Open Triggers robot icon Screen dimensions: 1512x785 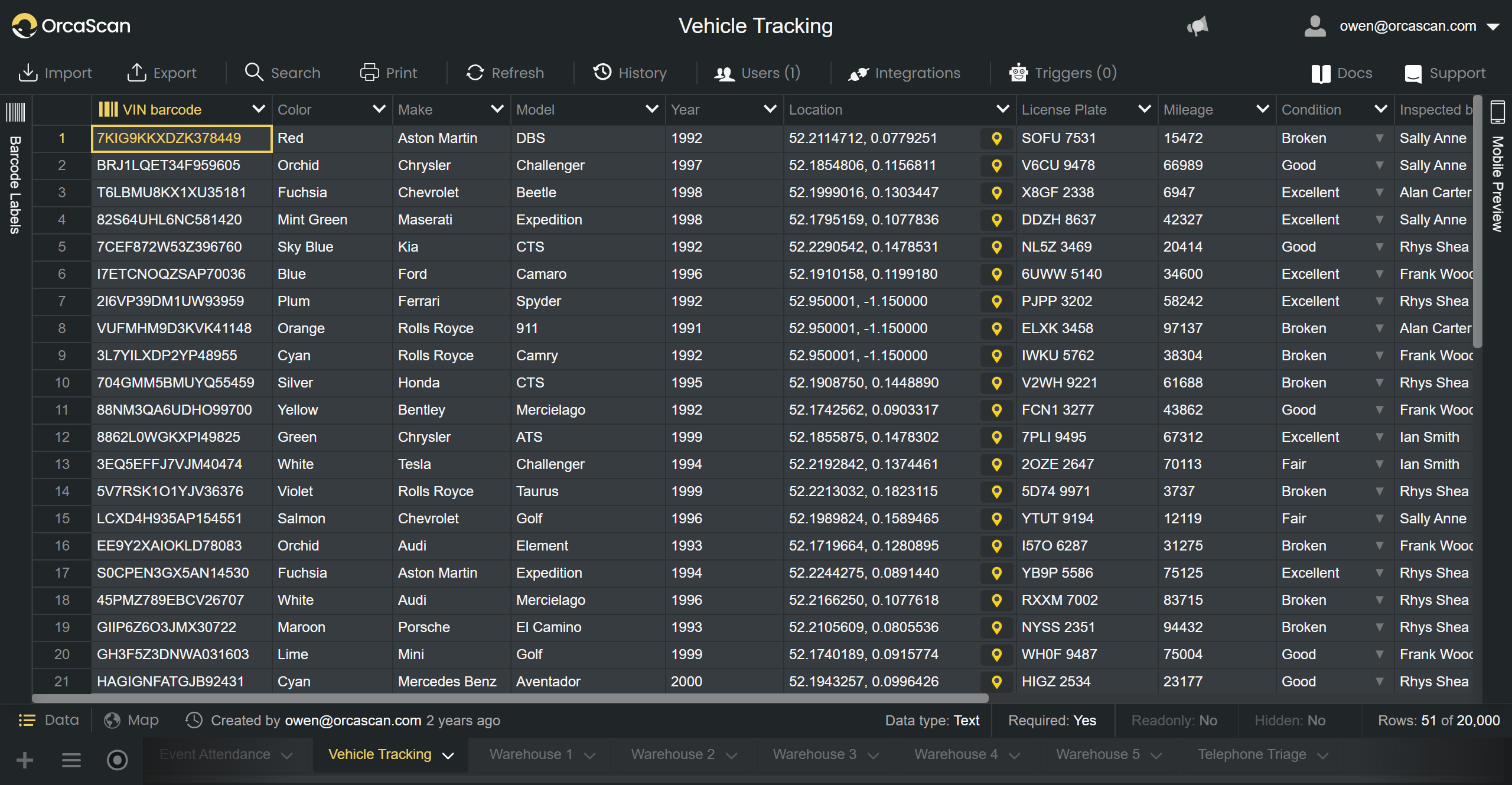[1018, 73]
